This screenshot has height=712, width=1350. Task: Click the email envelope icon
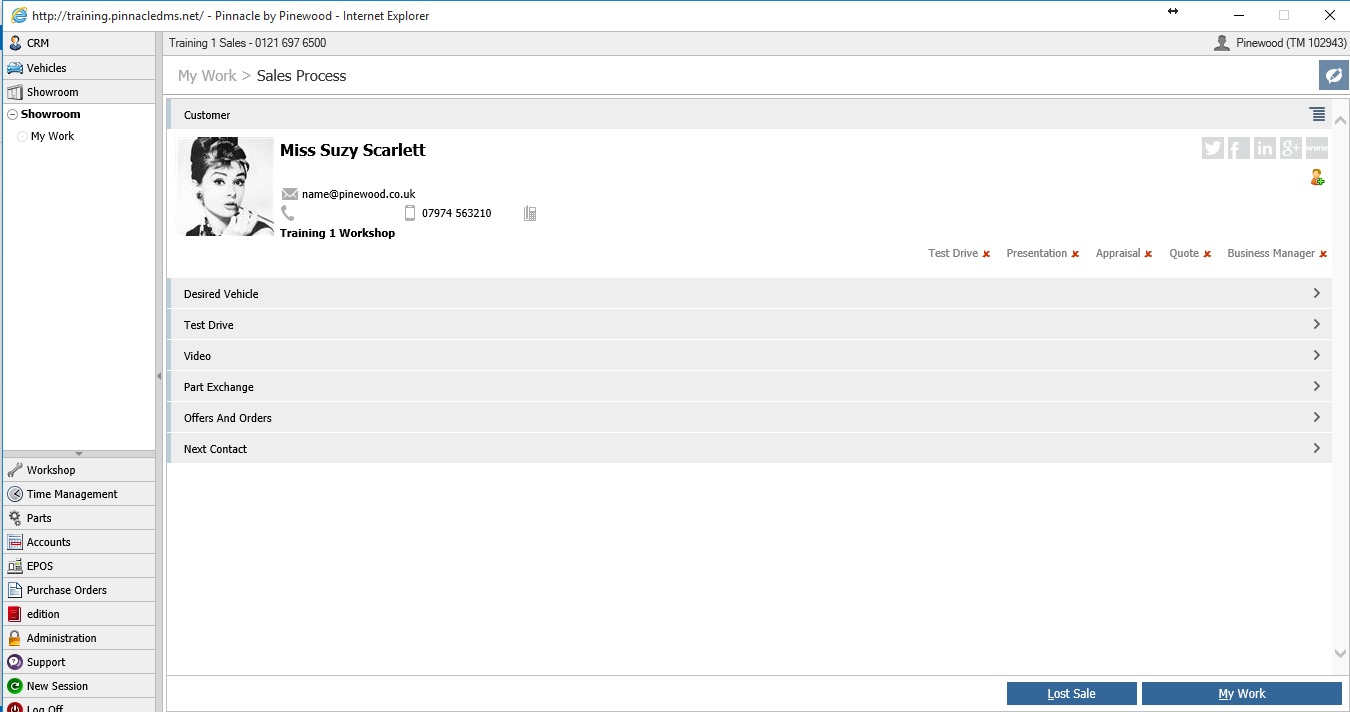290,194
